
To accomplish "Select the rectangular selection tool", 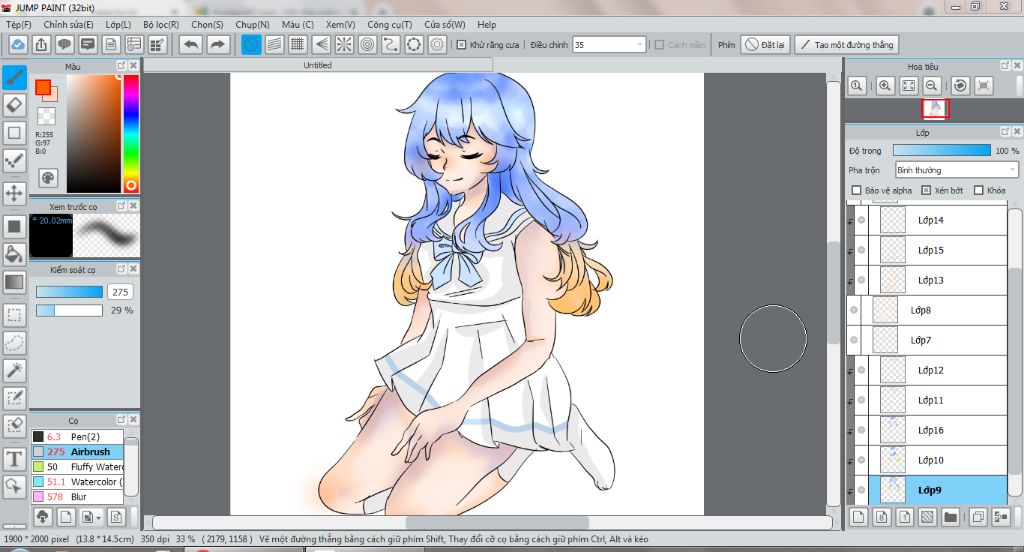I will 14,315.
